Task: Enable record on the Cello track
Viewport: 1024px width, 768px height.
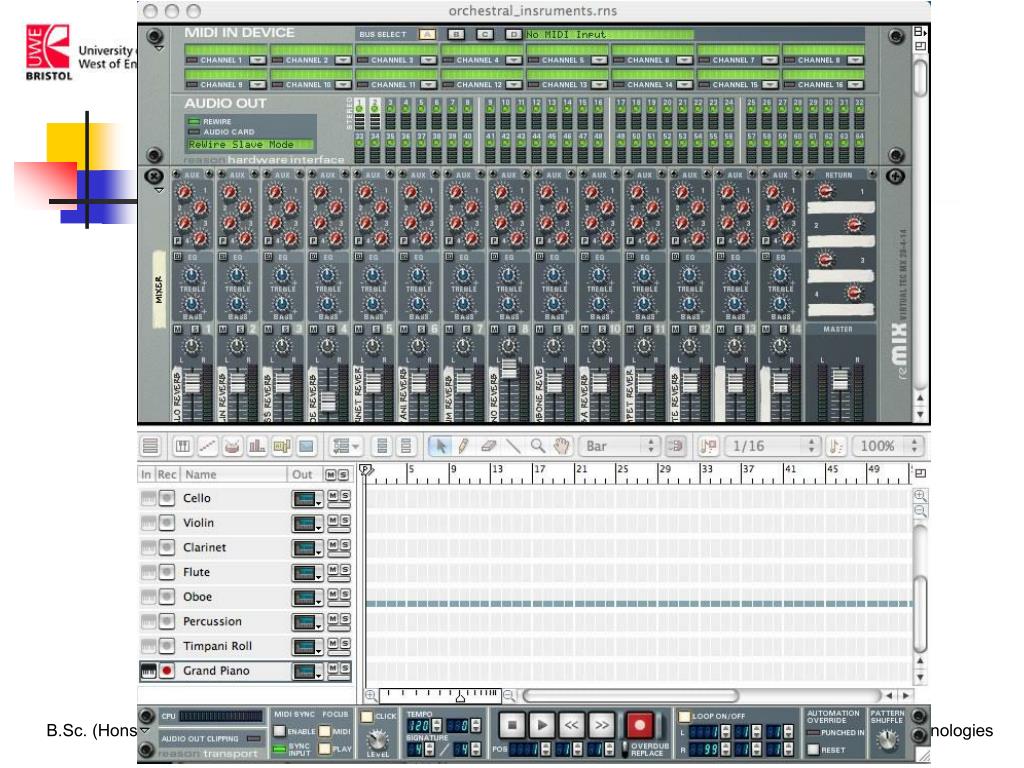Action: [167, 498]
